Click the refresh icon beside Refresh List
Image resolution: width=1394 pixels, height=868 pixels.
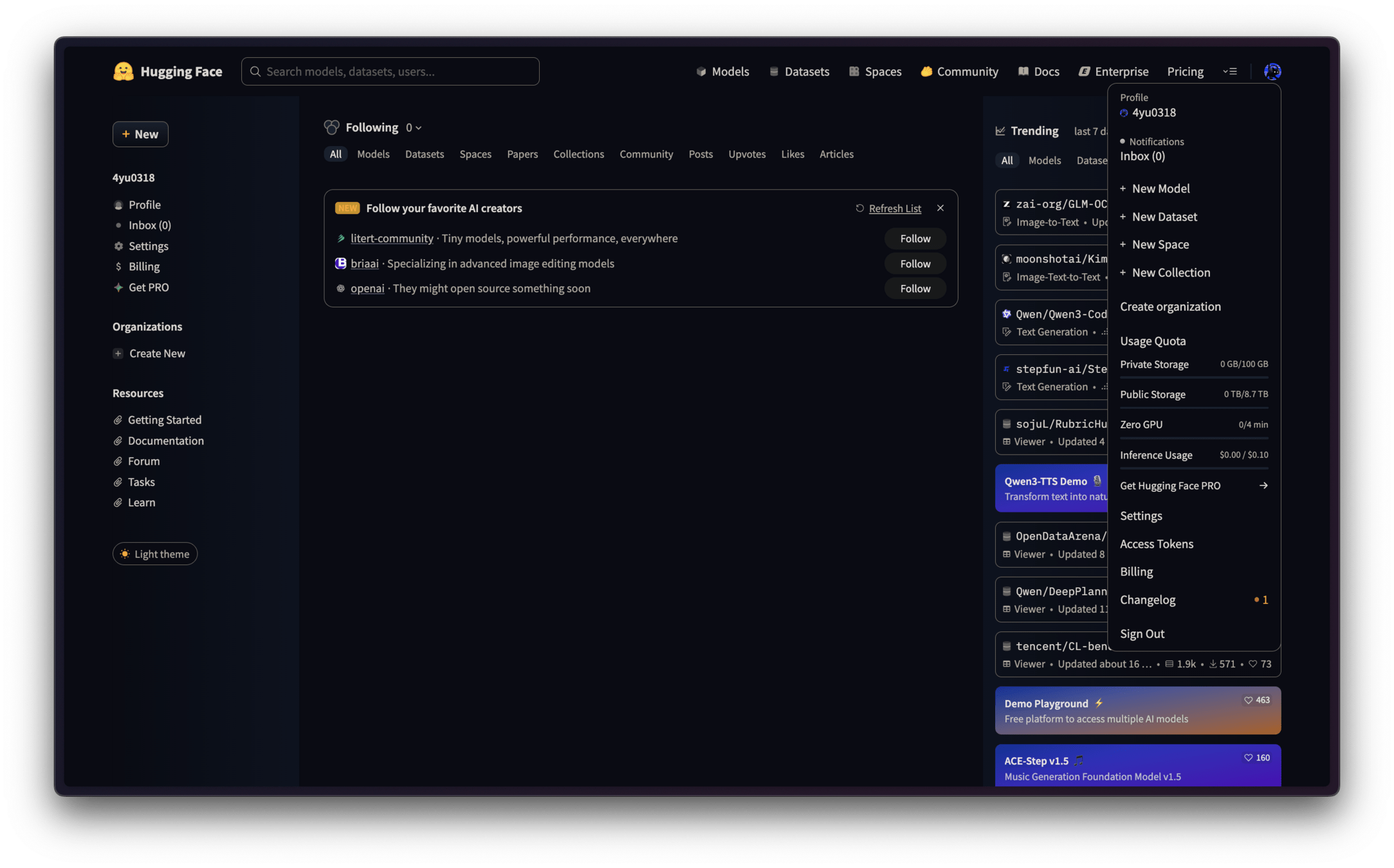(x=859, y=208)
